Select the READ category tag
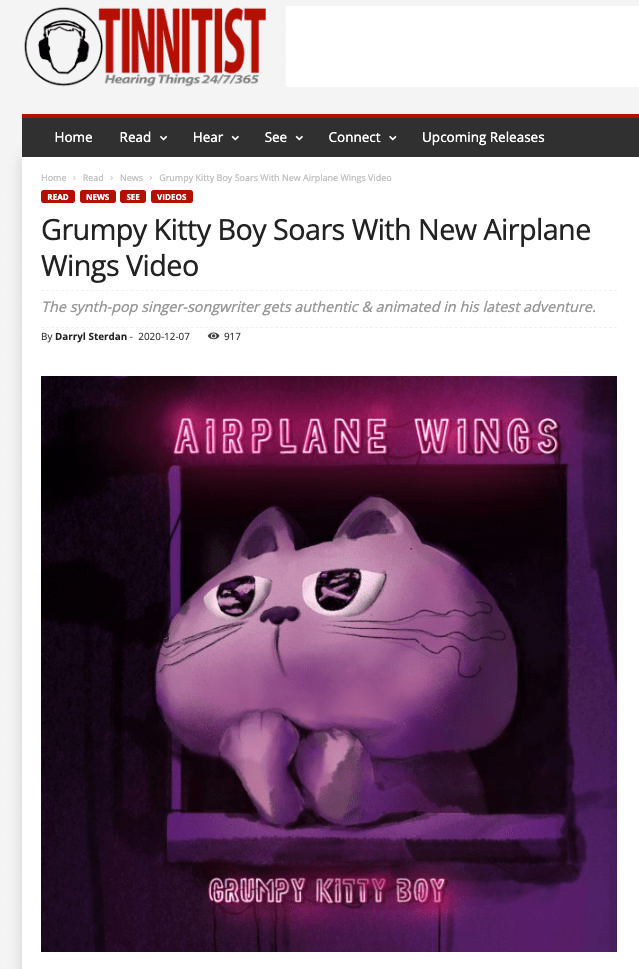This screenshot has height=969, width=639. [58, 197]
